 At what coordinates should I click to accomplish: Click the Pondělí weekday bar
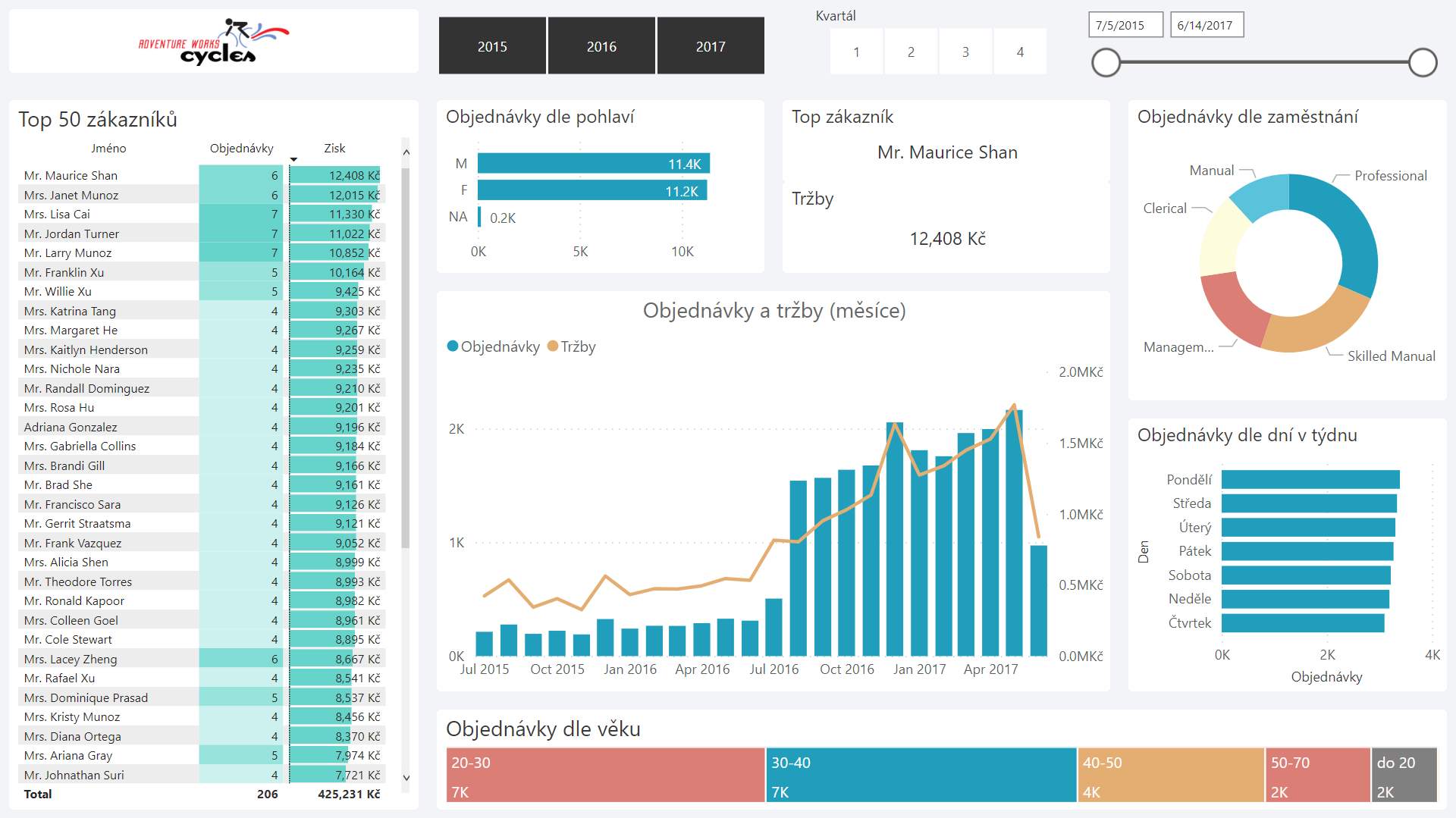[x=1310, y=480]
